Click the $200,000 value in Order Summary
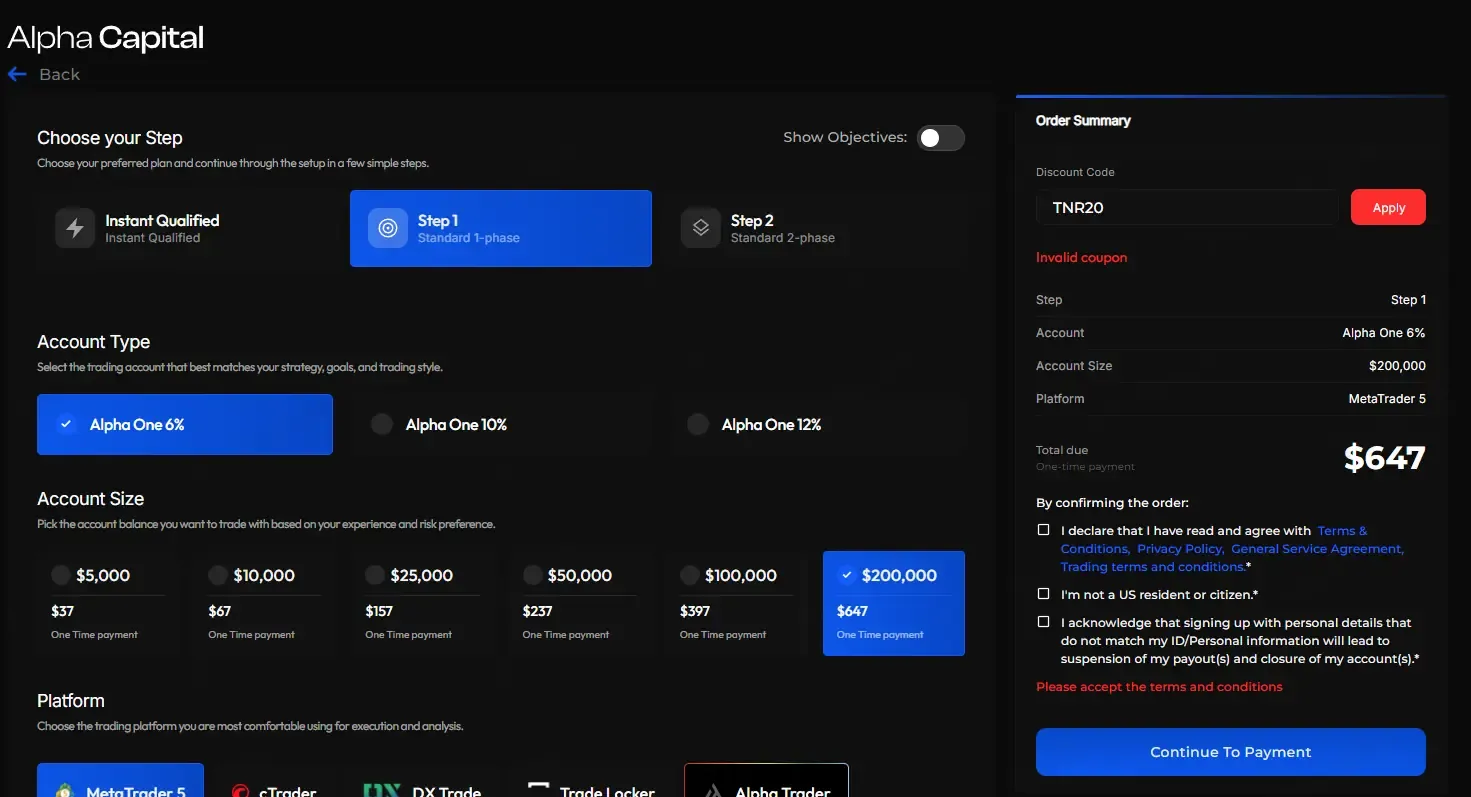Image resolution: width=1471 pixels, height=797 pixels. pyautogui.click(x=1397, y=366)
